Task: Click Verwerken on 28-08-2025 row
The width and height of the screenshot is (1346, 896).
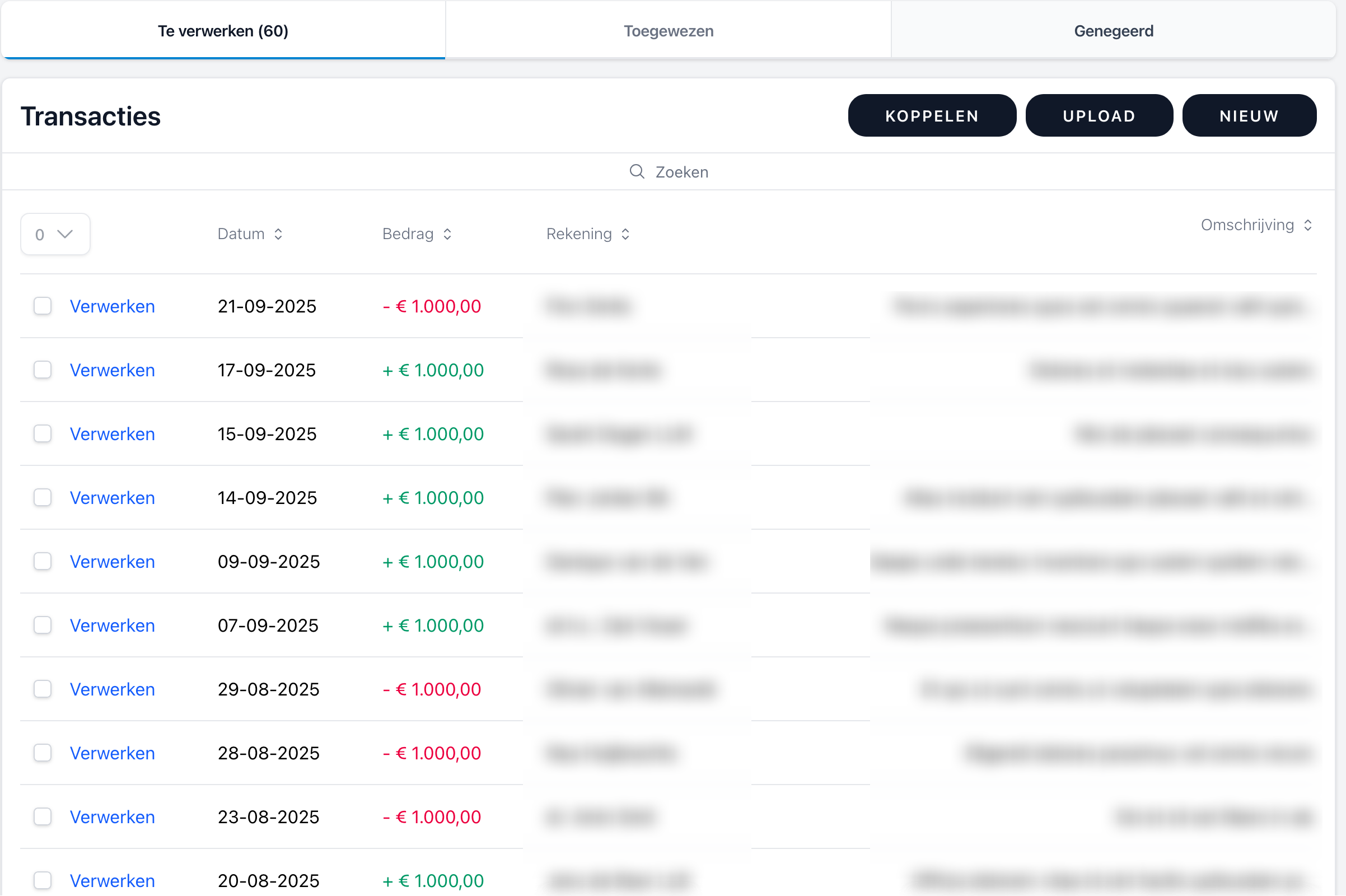Action: tap(112, 753)
